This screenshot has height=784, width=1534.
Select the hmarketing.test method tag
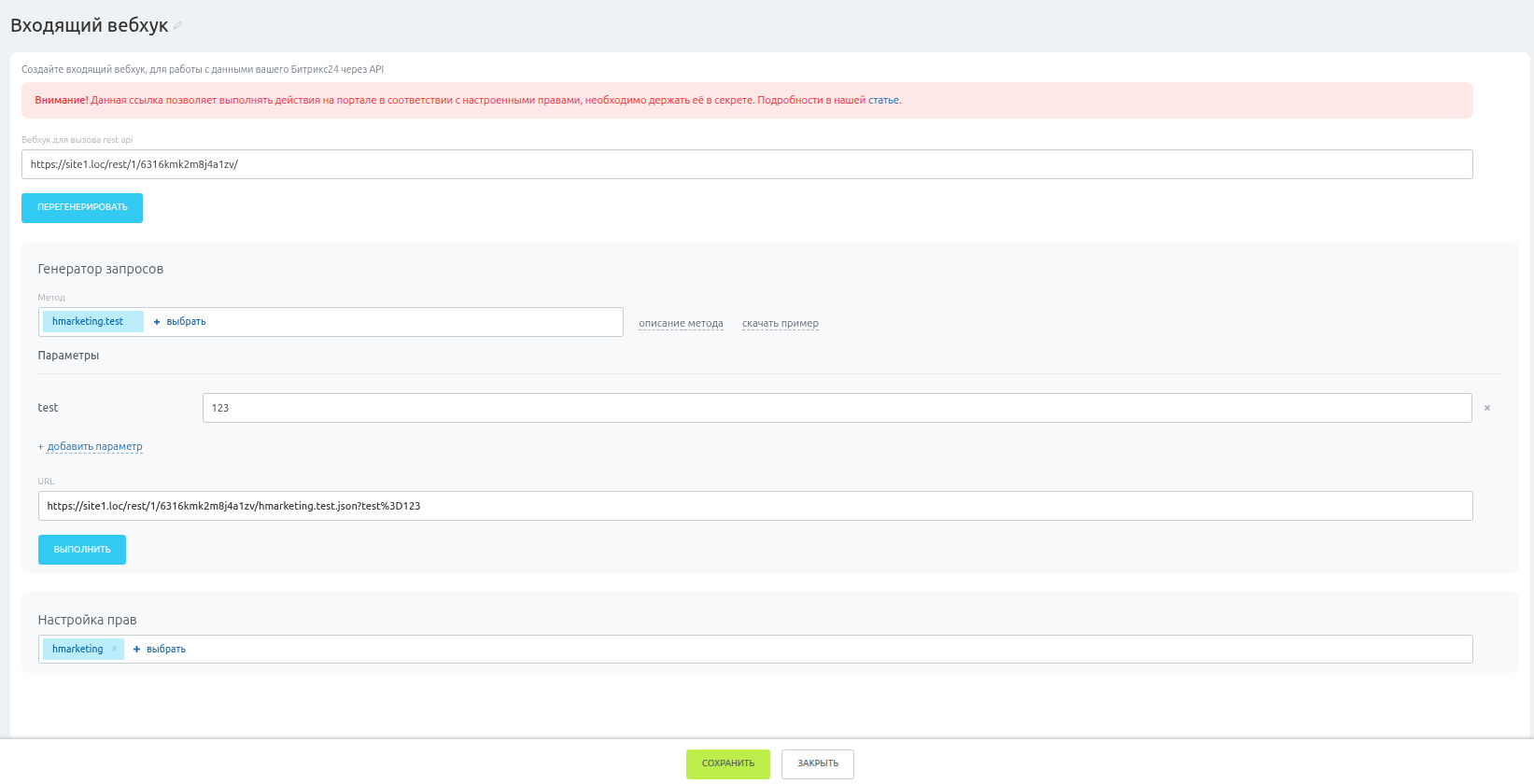[88, 322]
